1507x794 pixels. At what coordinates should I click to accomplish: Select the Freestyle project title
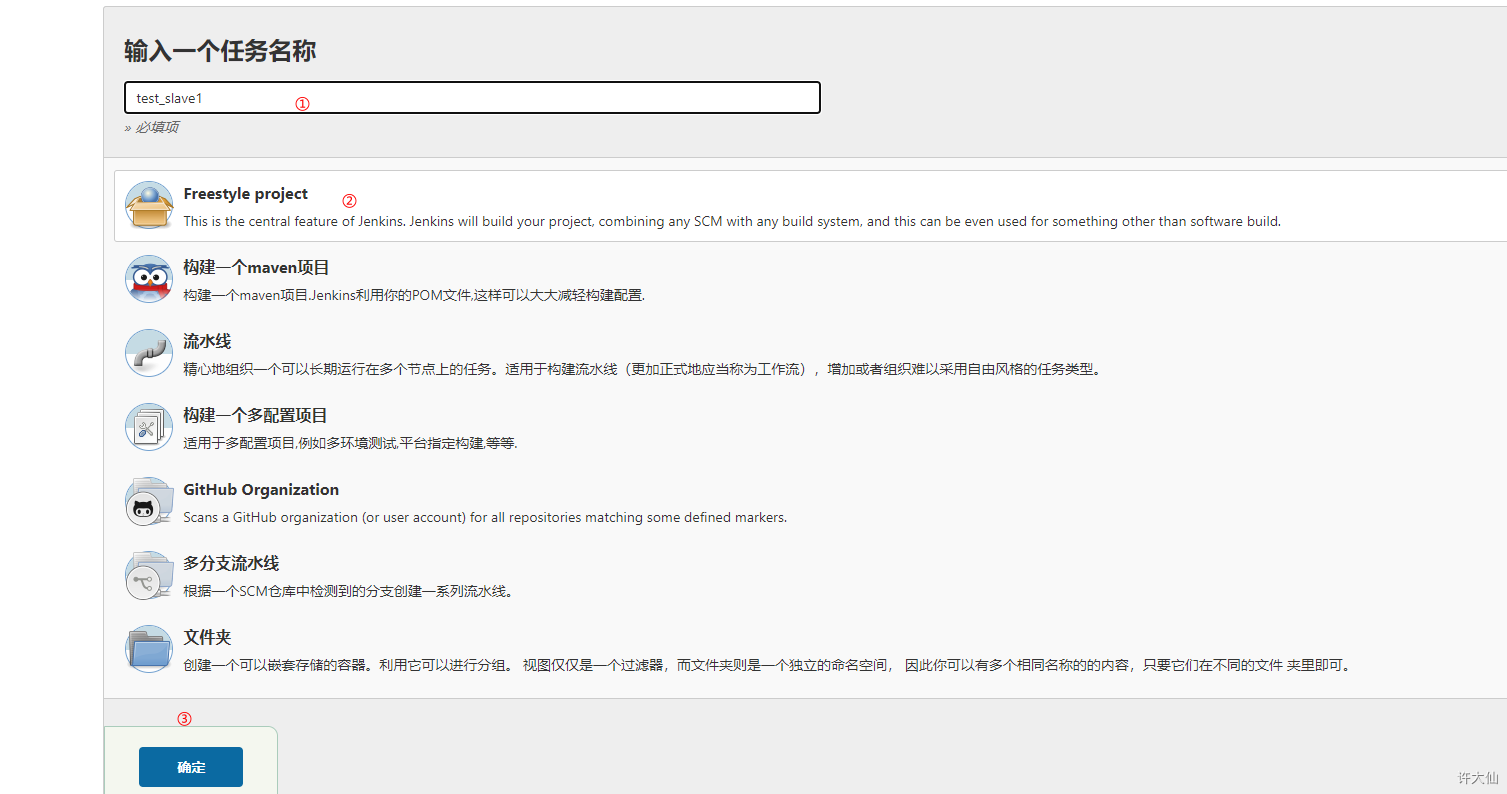click(x=246, y=194)
